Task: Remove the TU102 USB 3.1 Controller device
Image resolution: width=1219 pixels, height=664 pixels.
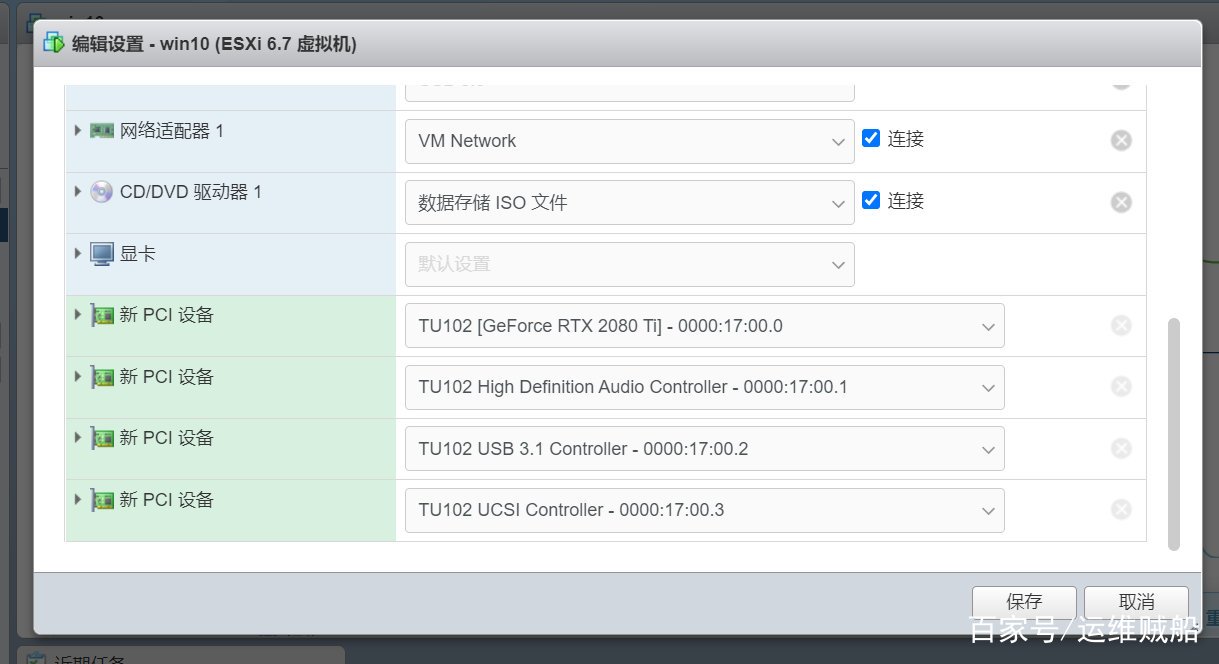Action: pos(1121,449)
